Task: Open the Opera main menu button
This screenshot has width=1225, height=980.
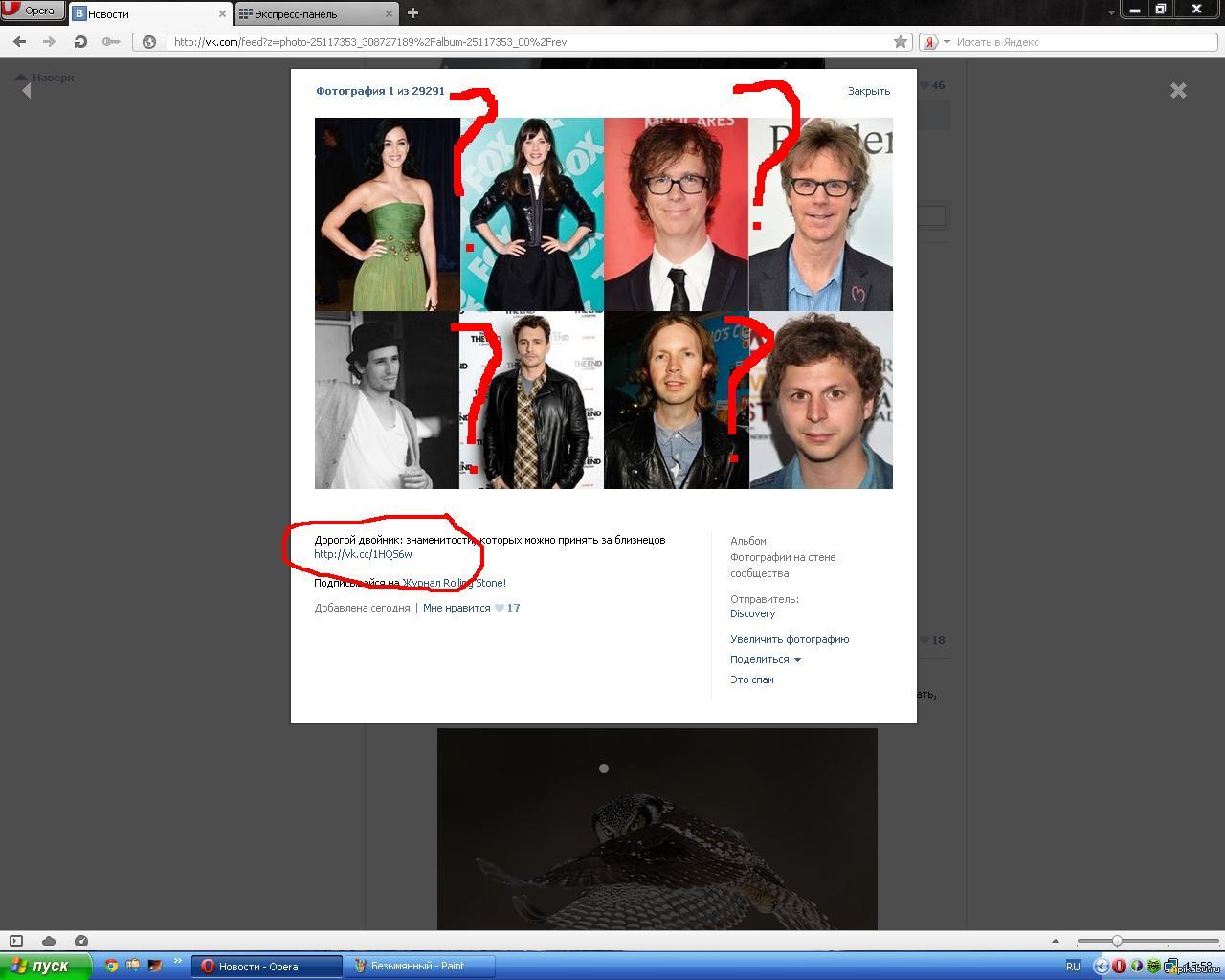Action: (33, 11)
